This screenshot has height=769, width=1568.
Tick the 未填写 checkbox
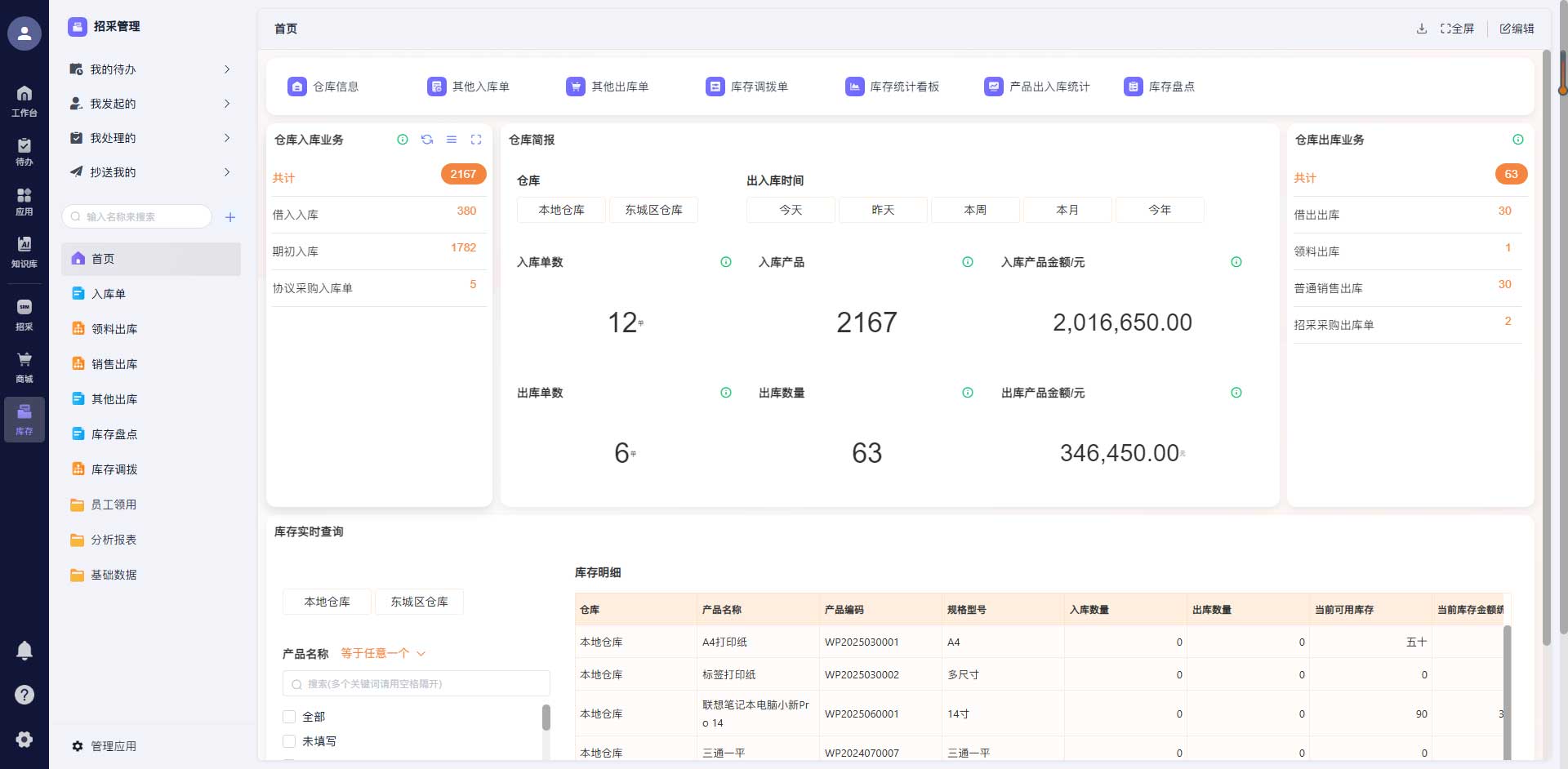point(289,741)
